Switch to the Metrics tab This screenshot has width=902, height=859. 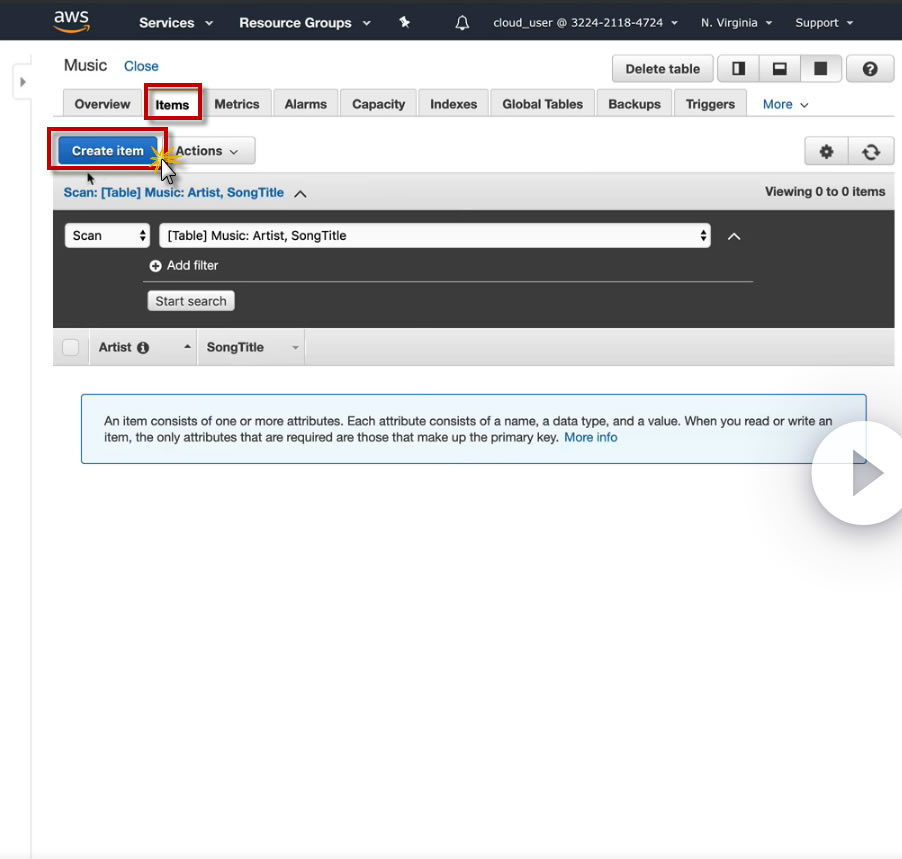(x=236, y=104)
